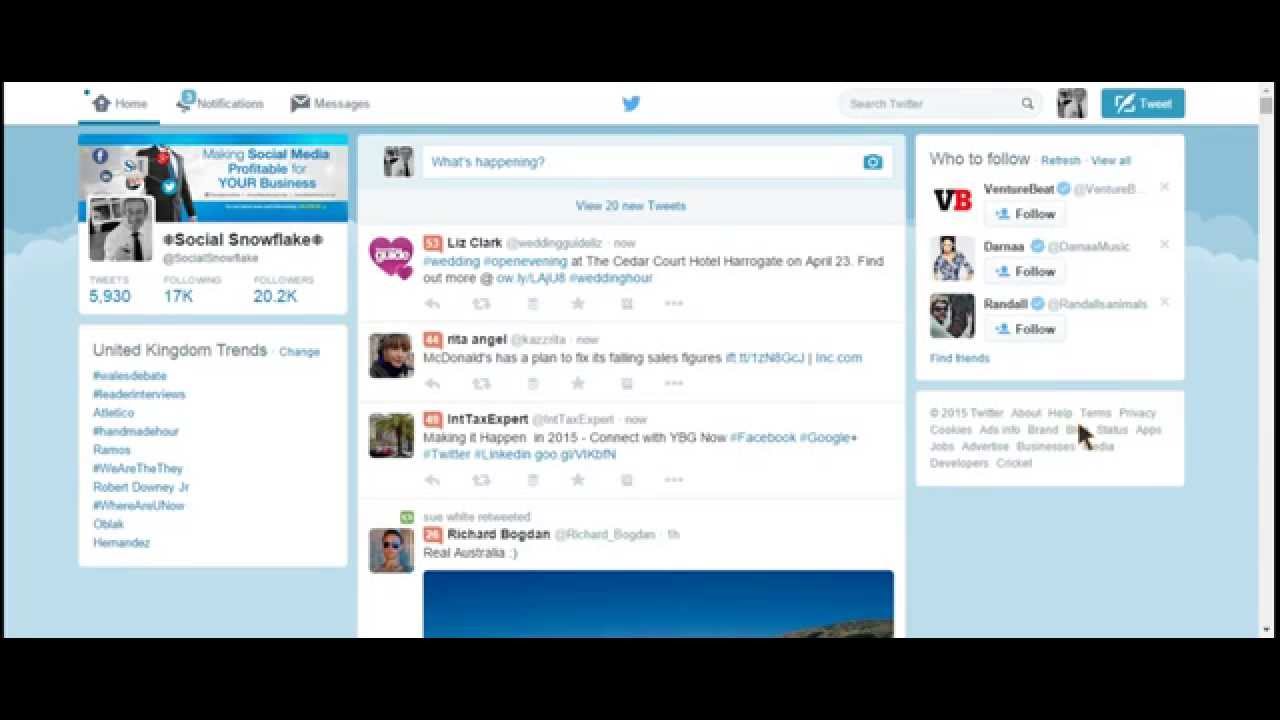Open VentureBeat's logo avatar
This screenshot has height=720, width=1280.
pos(952,201)
